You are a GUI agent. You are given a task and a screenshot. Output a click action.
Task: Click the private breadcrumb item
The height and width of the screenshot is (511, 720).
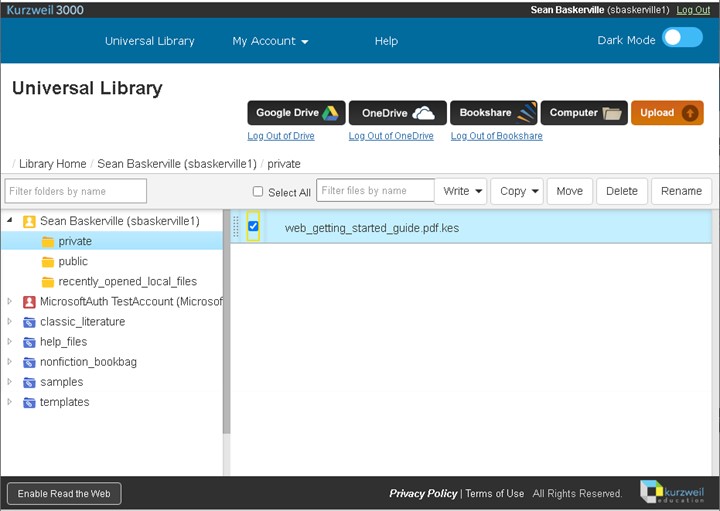tap(284, 164)
